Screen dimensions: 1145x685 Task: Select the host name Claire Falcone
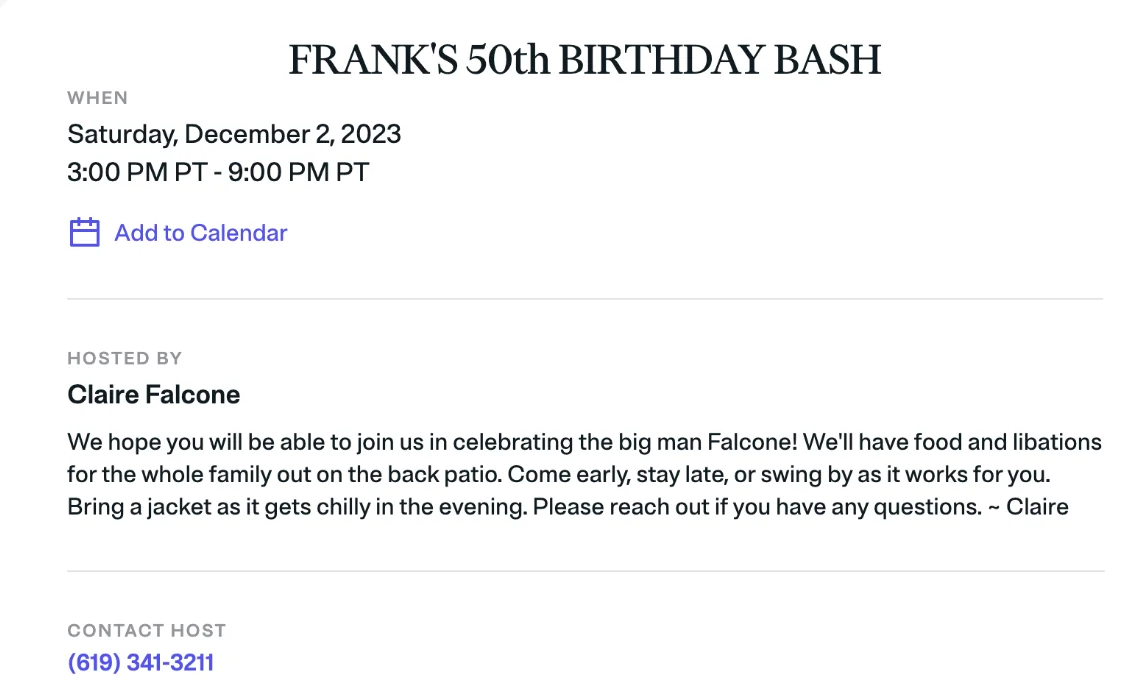click(154, 394)
